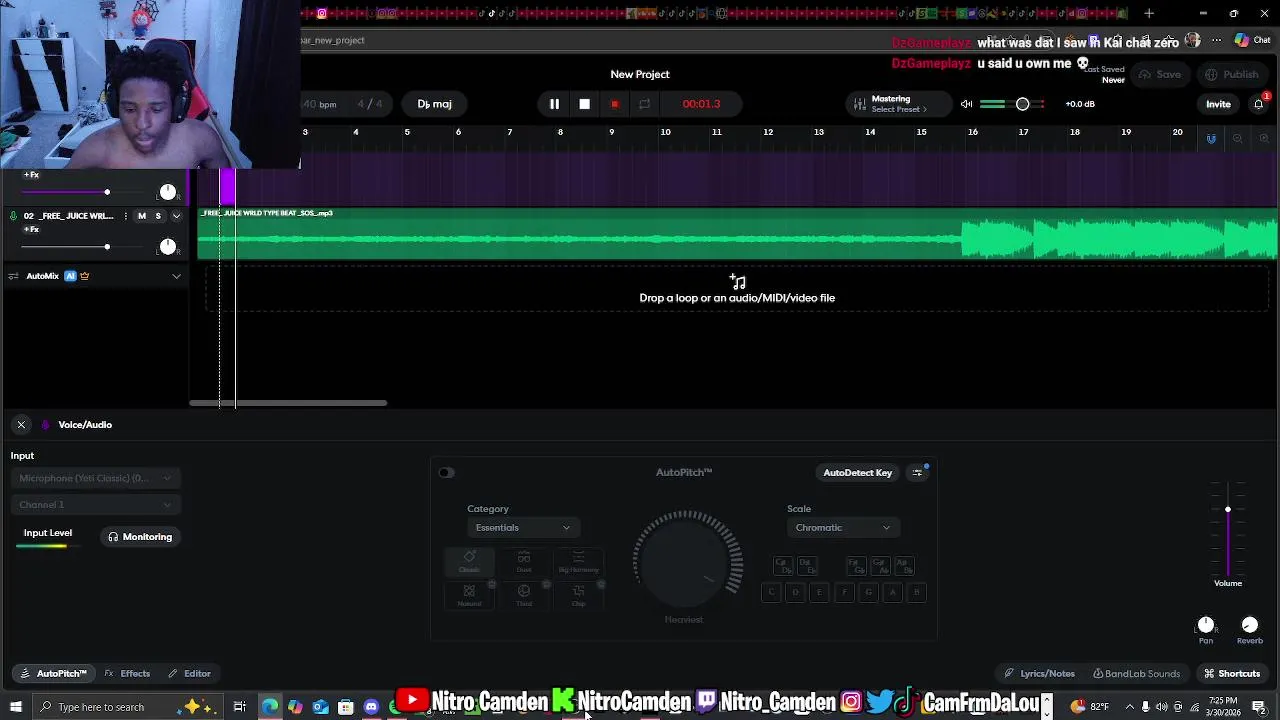Toggle the G note key
Viewport: 1280px width, 720px height.
pos(868,592)
